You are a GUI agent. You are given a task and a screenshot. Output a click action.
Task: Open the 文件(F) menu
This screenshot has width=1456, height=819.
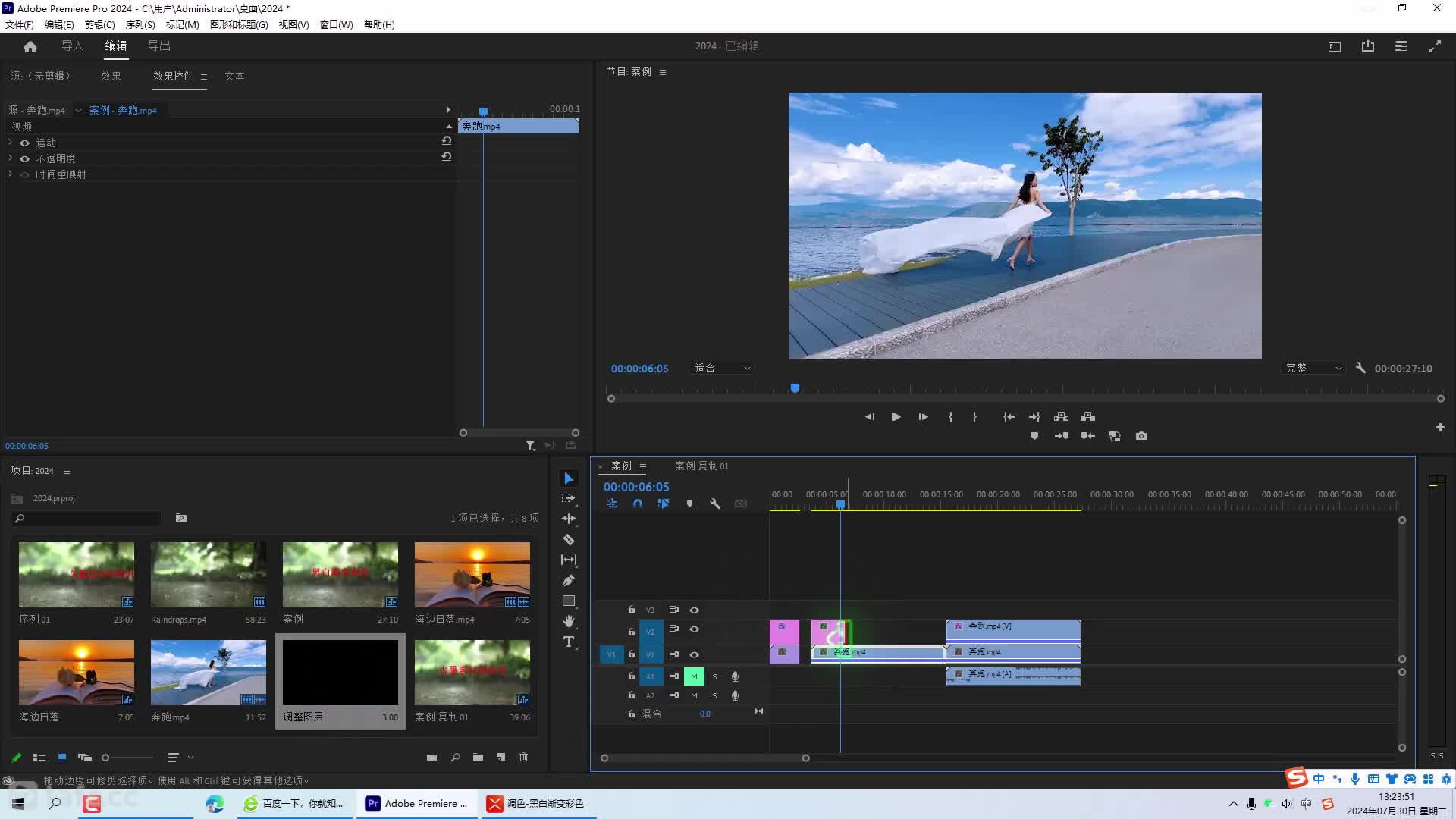[x=20, y=24]
